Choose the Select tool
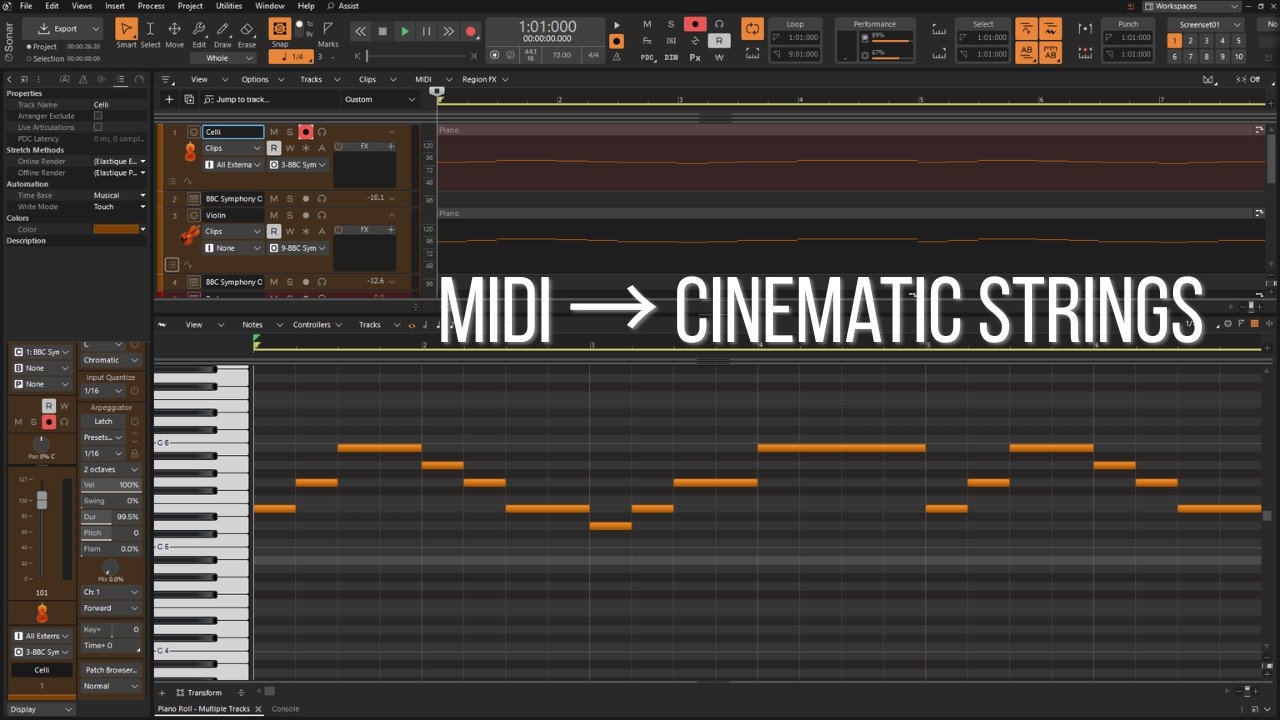 click(150, 29)
